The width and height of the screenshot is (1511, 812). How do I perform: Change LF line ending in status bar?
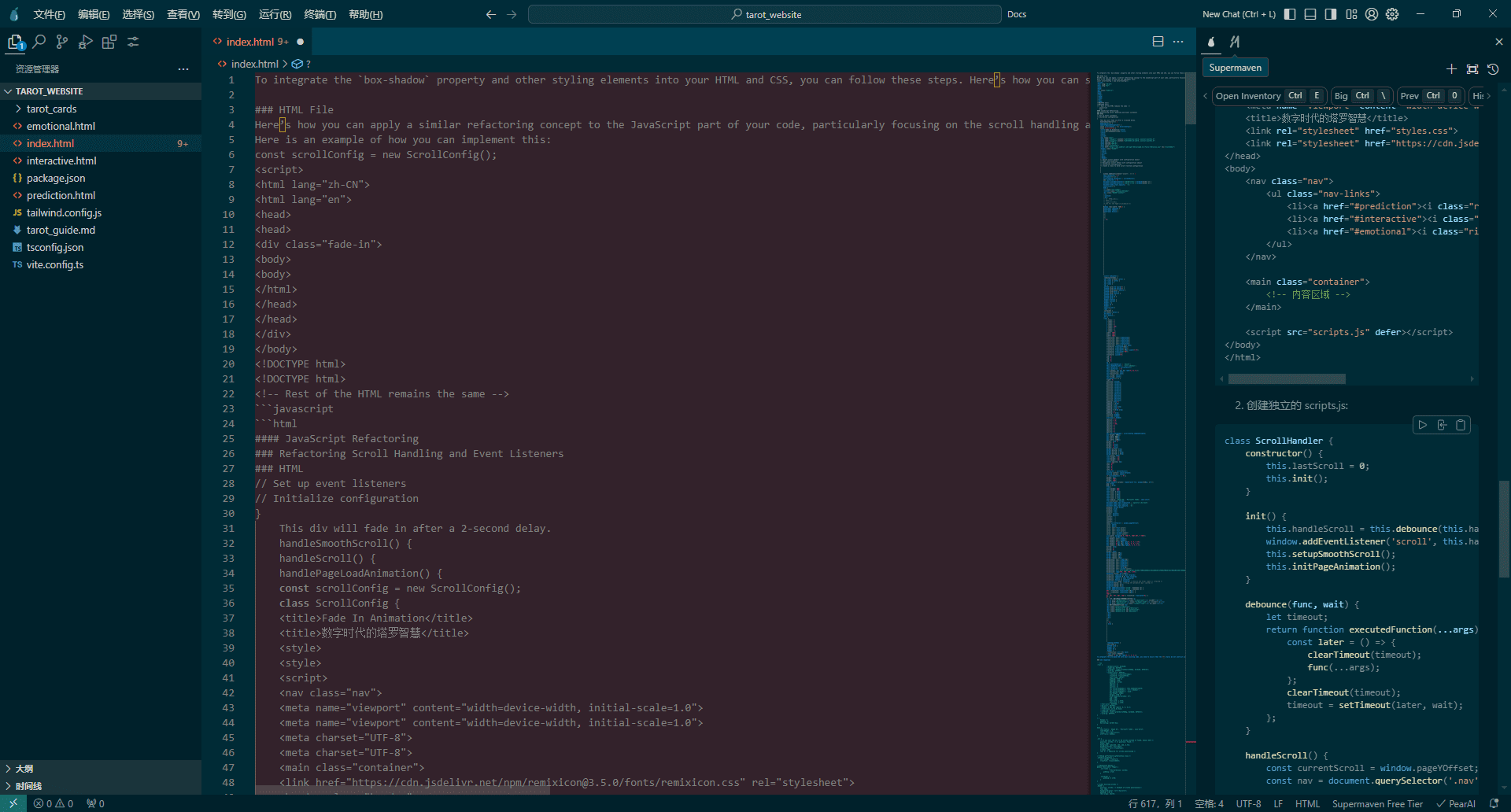click(1278, 803)
